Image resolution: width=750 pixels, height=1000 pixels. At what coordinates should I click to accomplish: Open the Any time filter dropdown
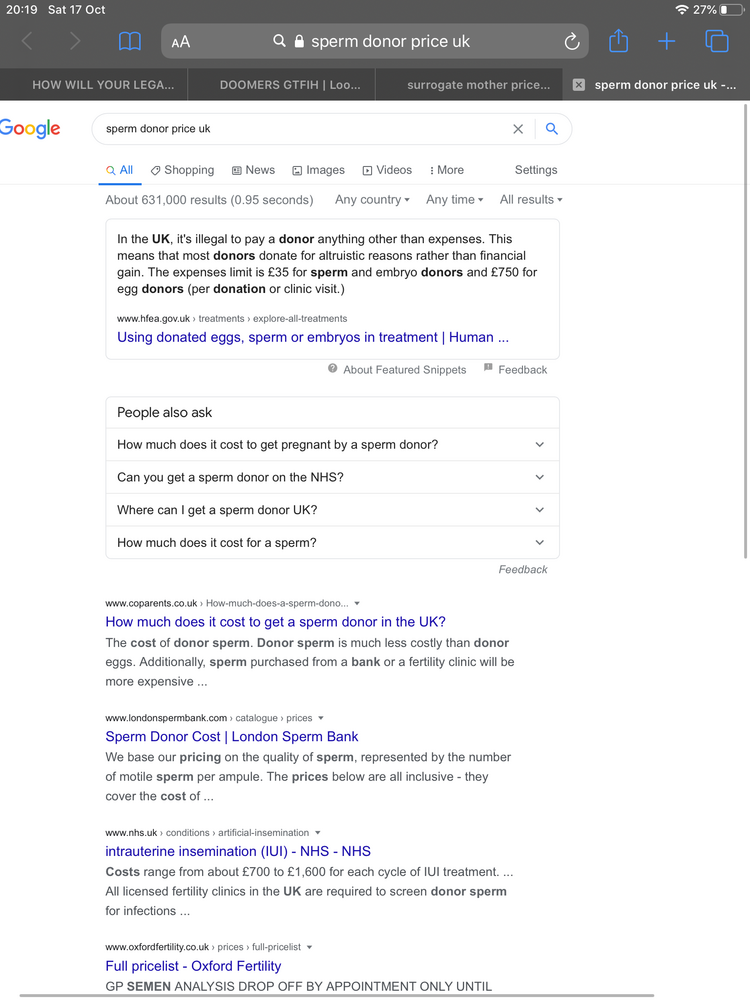(455, 200)
